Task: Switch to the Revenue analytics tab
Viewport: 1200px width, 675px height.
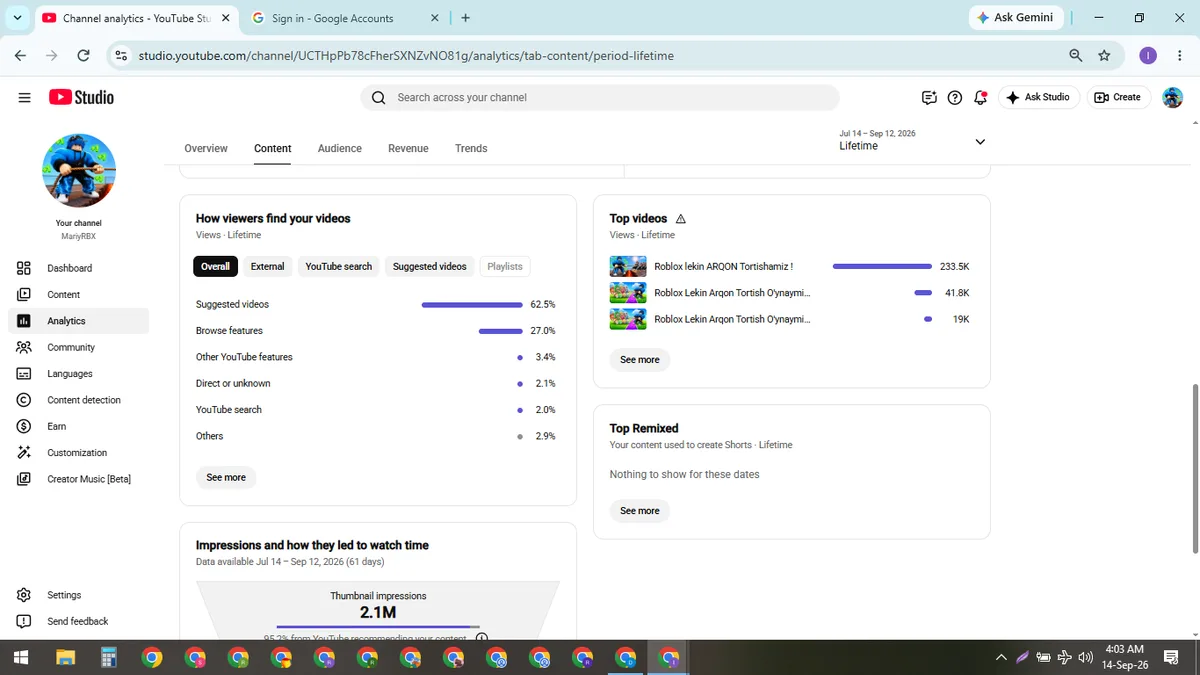Action: (408, 148)
